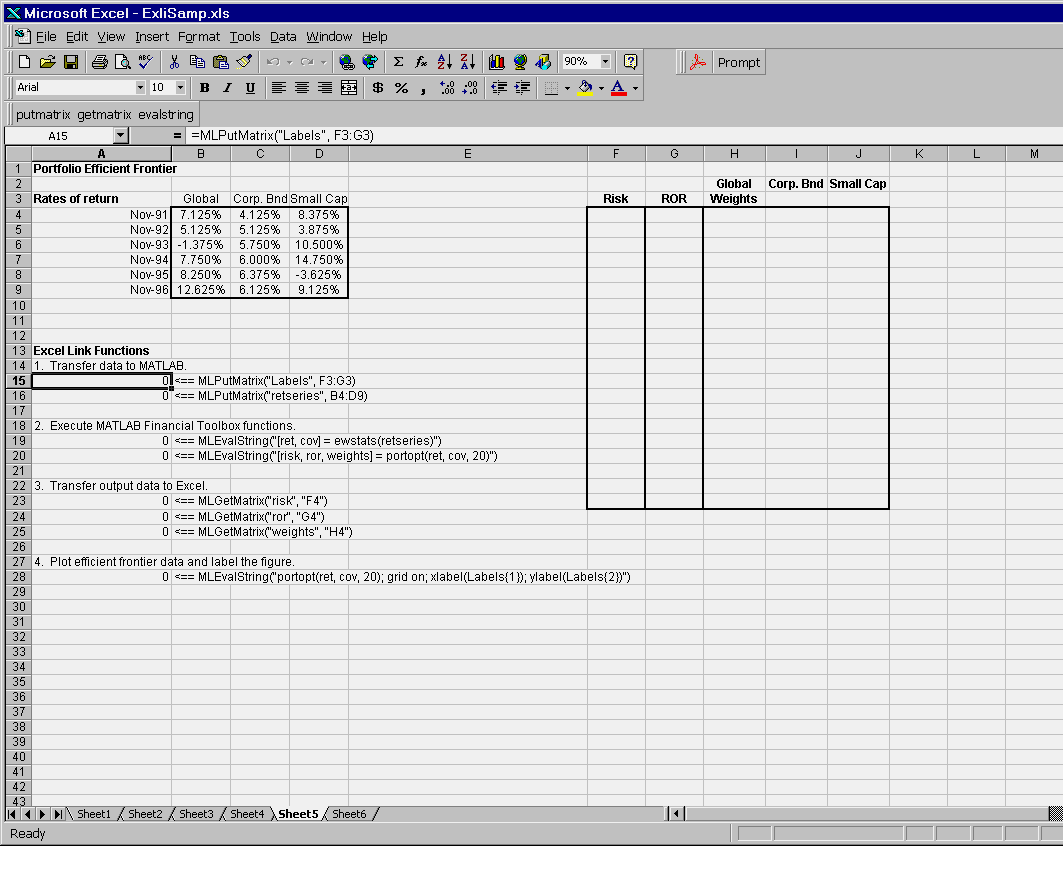The width and height of the screenshot is (1064, 872).
Task: Click the formula bar MLPutMatrix text
Action: click(282, 136)
